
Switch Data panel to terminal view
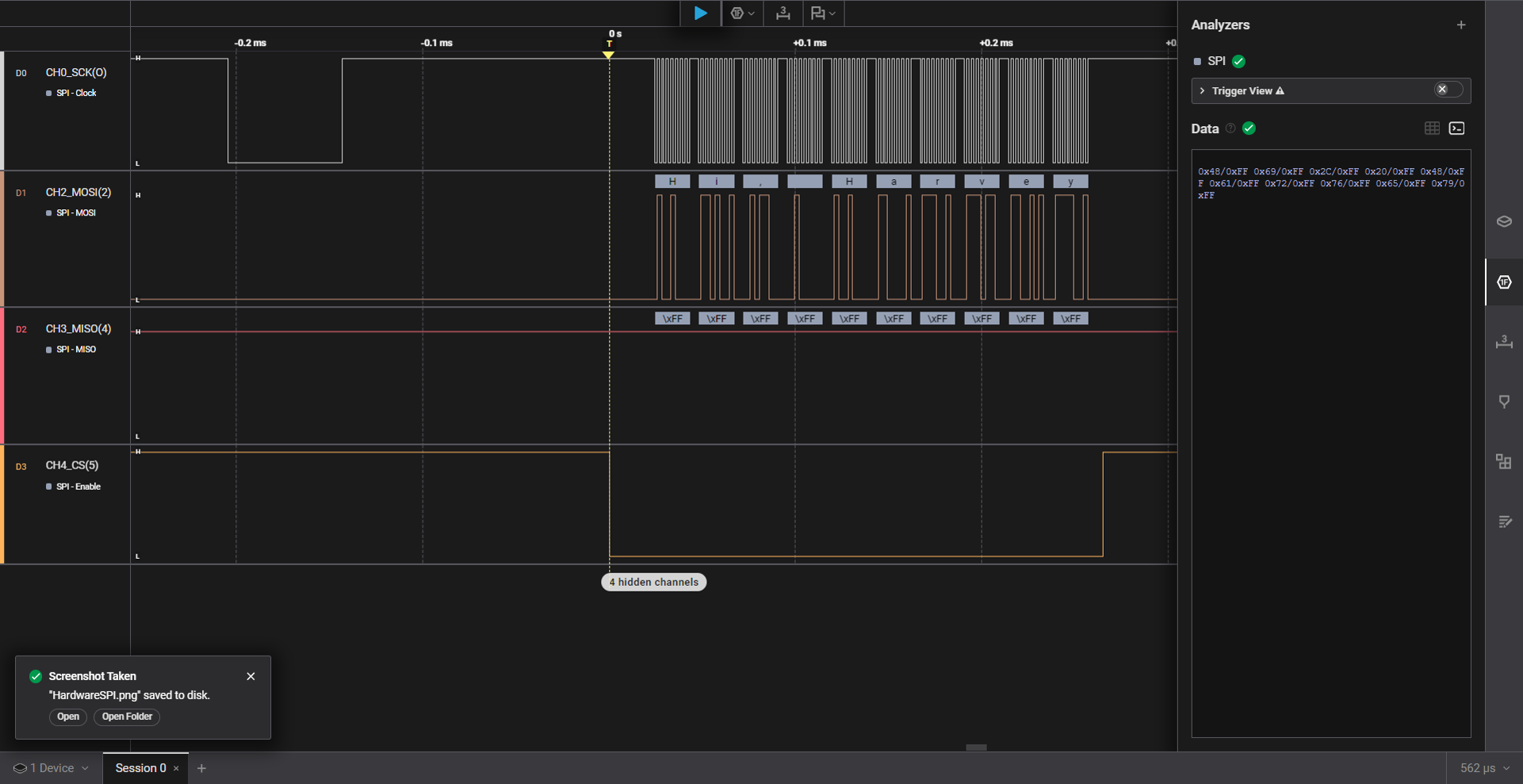[x=1457, y=128]
